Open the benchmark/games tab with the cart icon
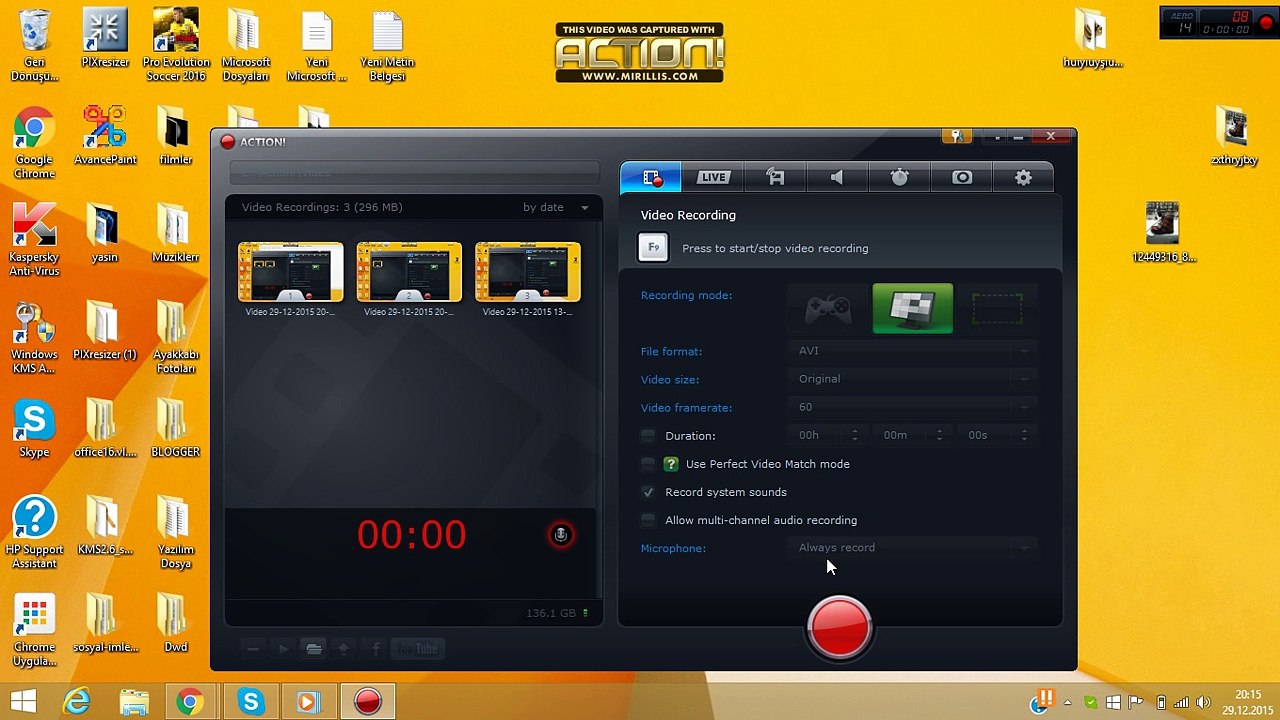1280x720 pixels. [x=775, y=177]
